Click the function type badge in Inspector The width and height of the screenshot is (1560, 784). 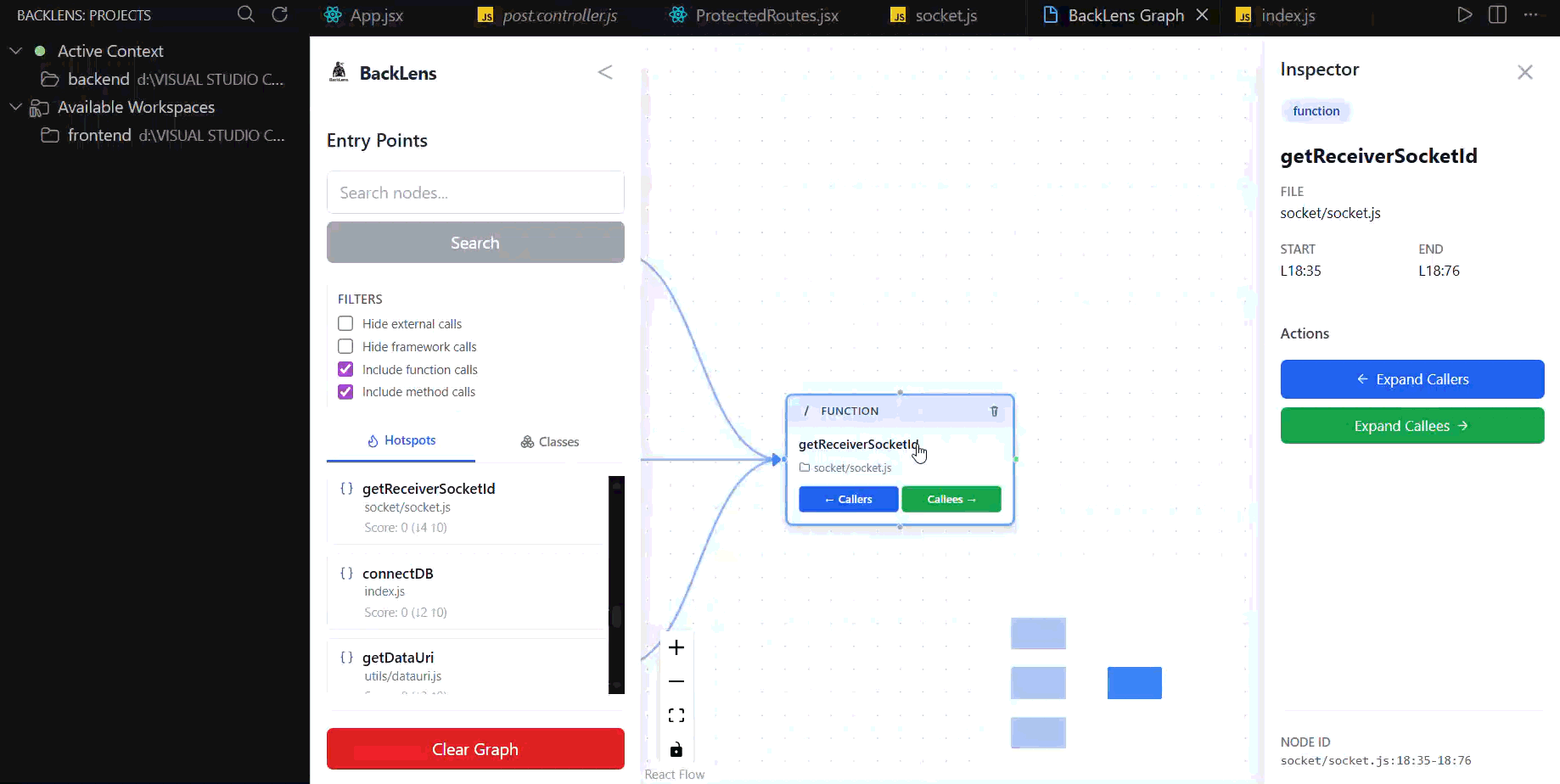point(1316,111)
